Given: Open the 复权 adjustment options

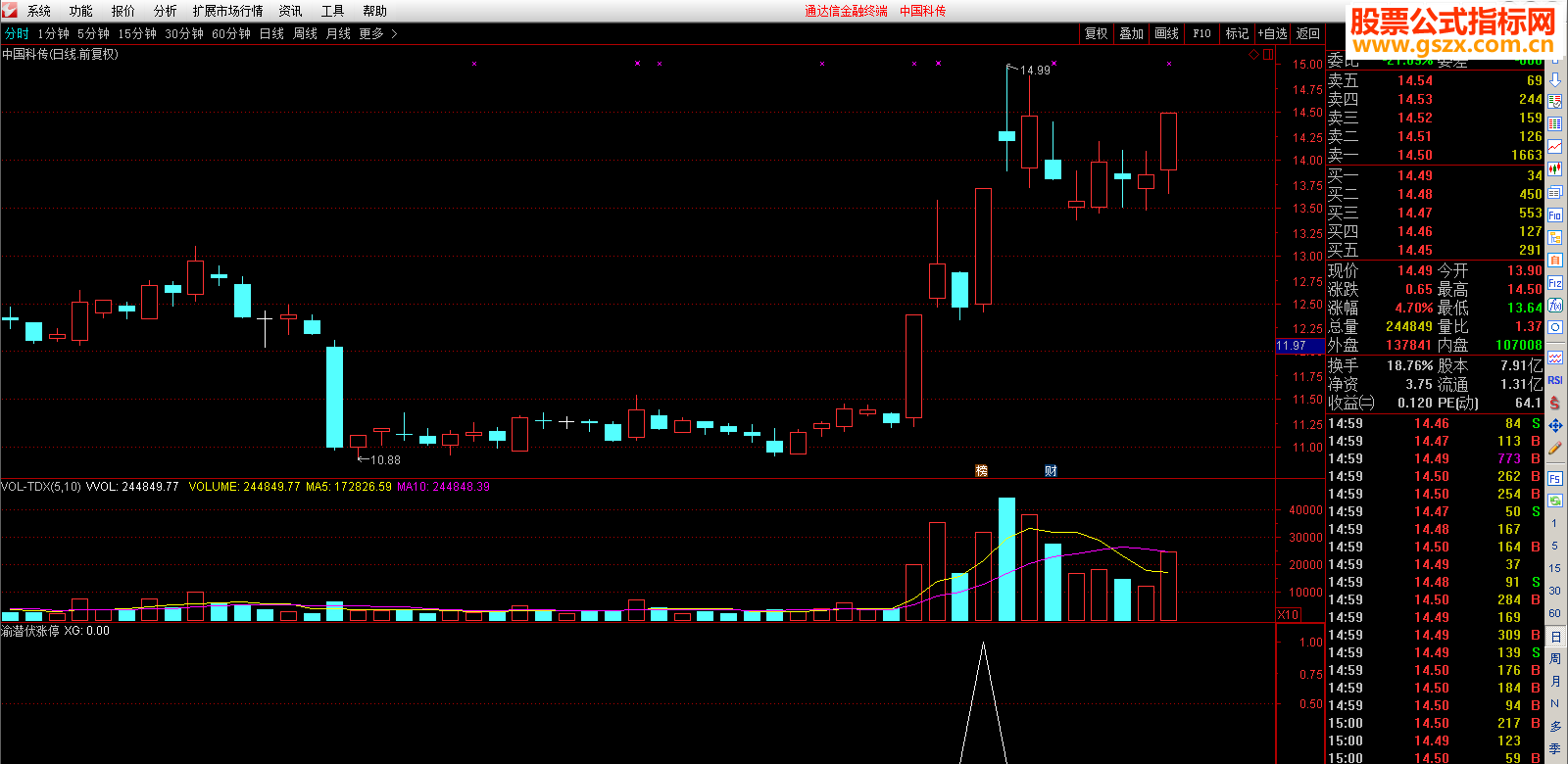Looking at the screenshot, I should click(x=1097, y=33).
